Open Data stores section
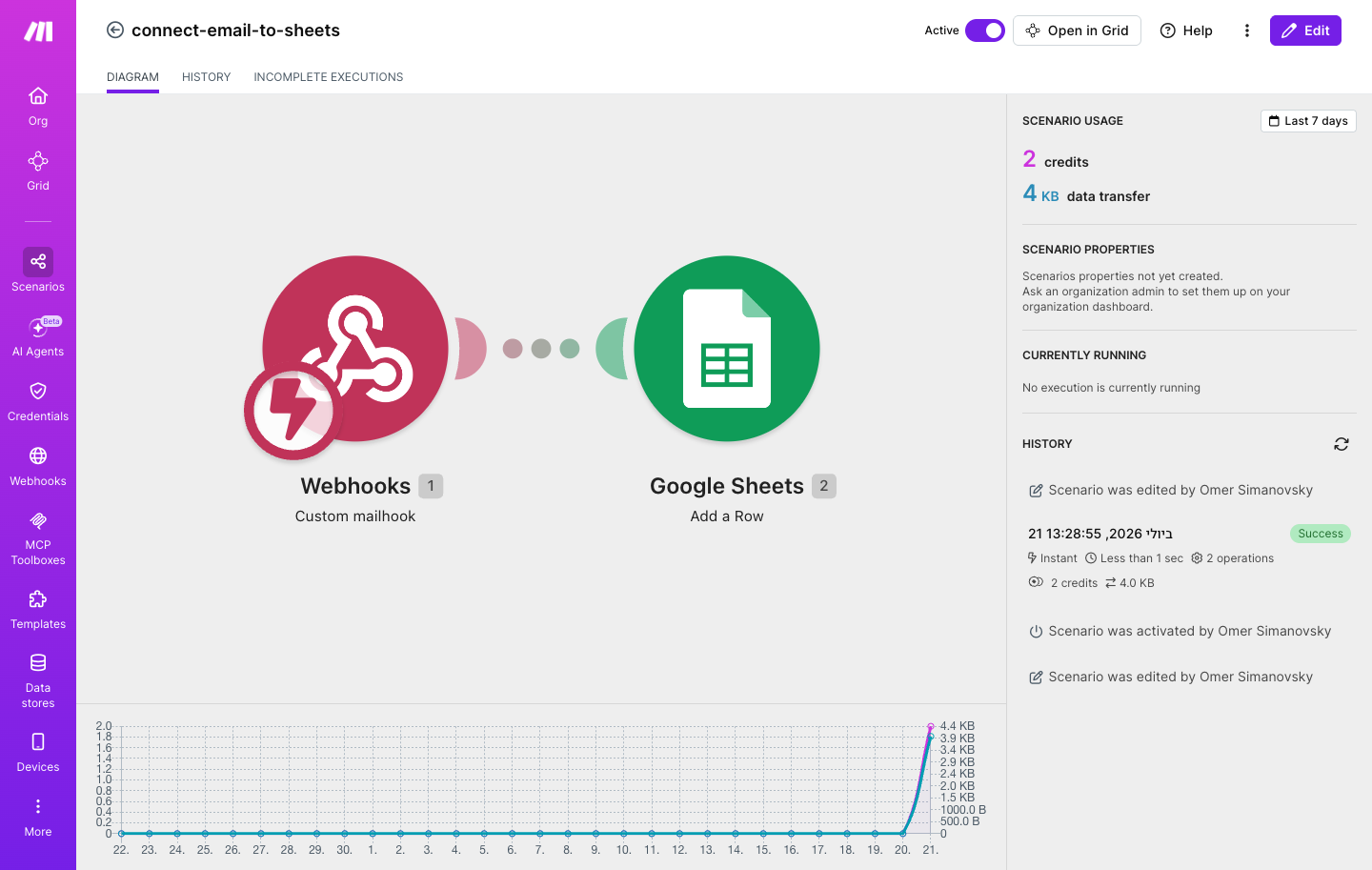1372x870 pixels. click(38, 681)
